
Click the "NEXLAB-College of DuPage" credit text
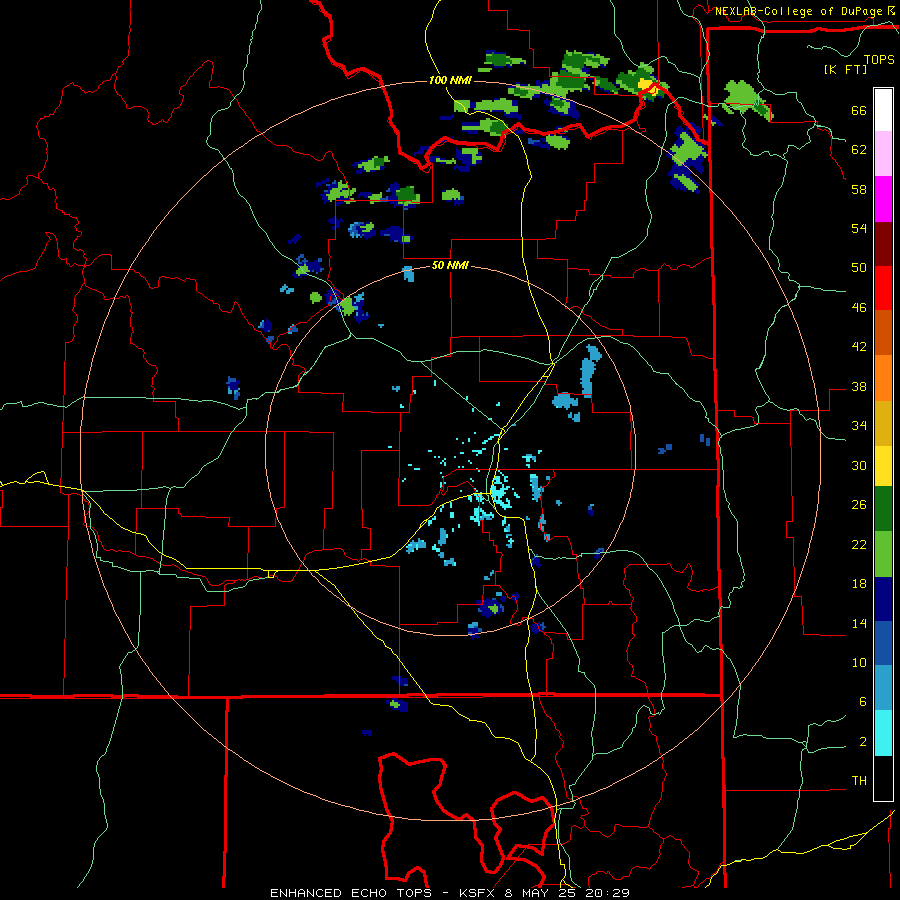tap(798, 11)
